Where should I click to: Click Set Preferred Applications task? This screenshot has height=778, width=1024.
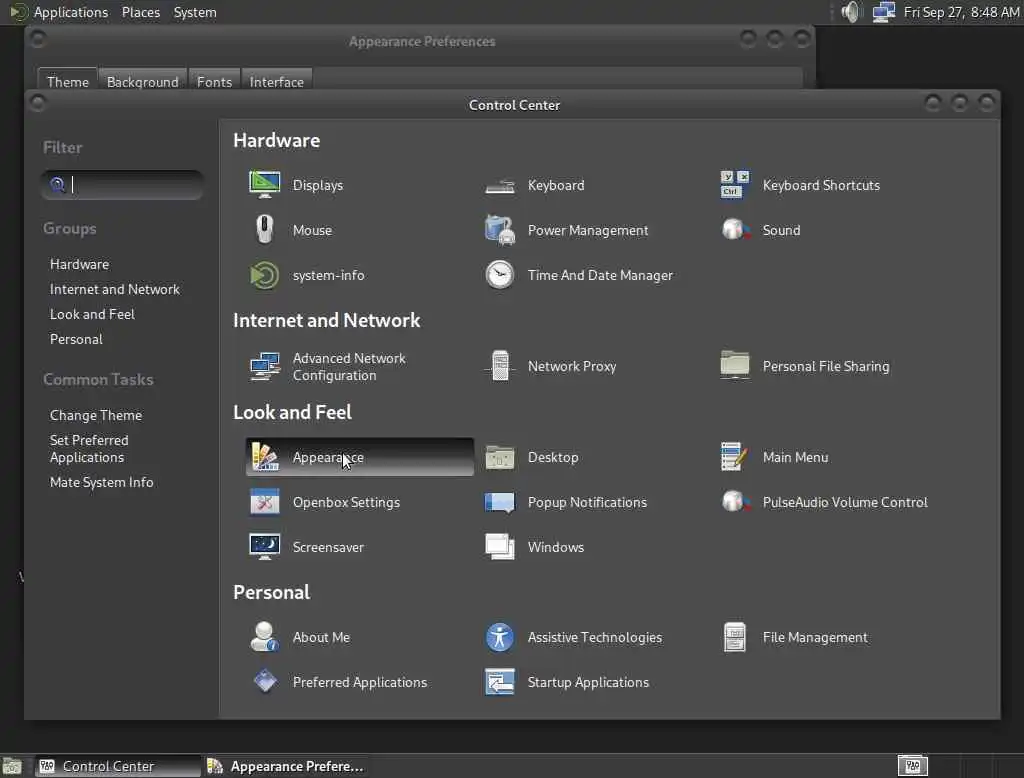tap(89, 448)
